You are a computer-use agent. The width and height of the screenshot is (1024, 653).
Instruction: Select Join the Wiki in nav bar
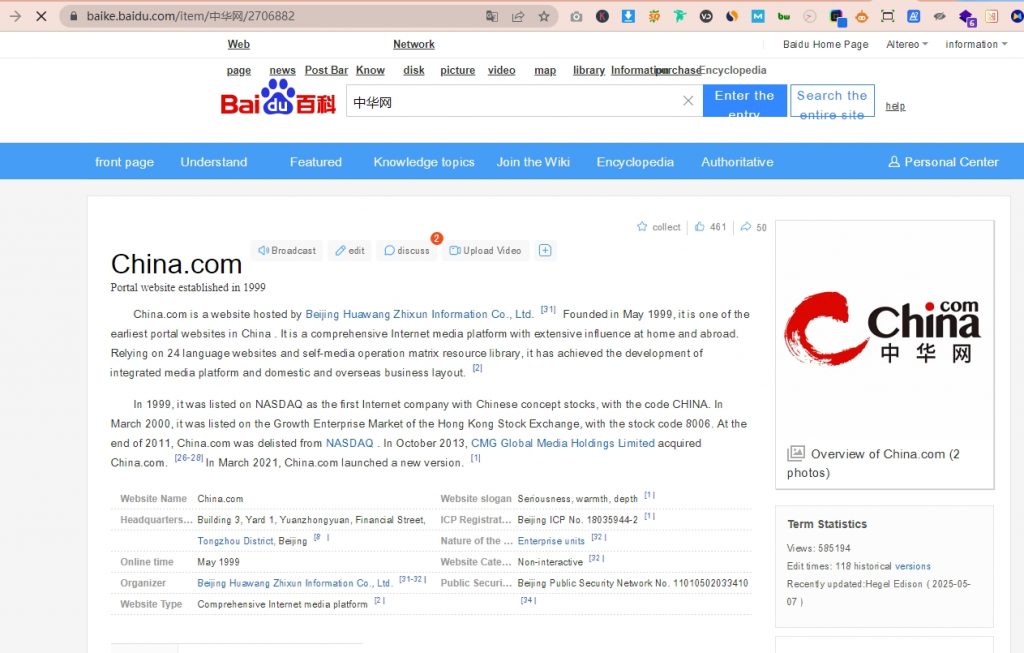pos(533,162)
